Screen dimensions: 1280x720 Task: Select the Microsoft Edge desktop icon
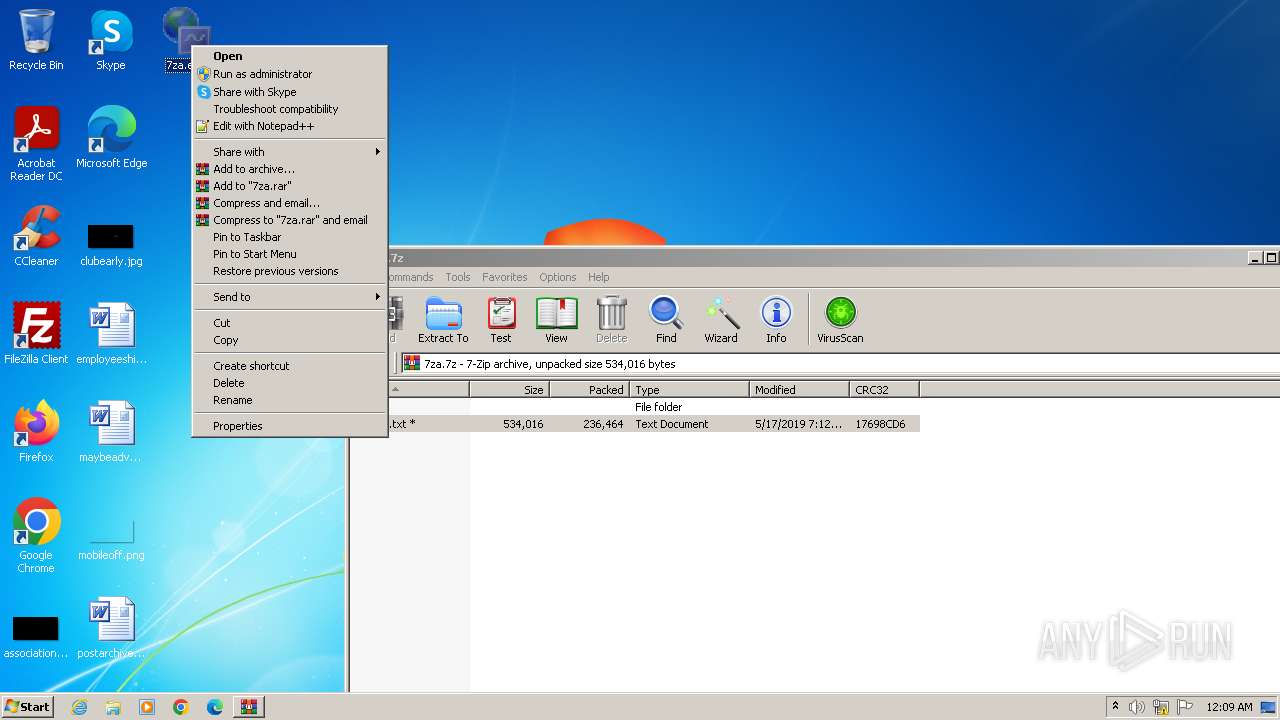111,138
